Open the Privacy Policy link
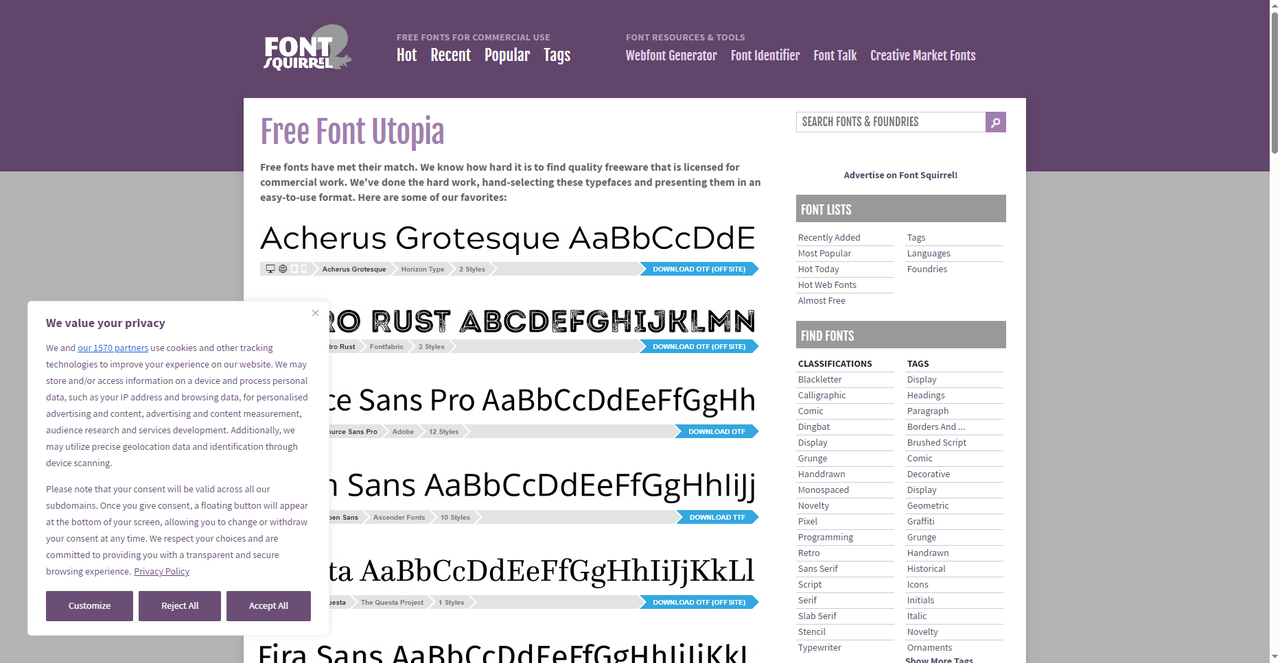 [161, 571]
